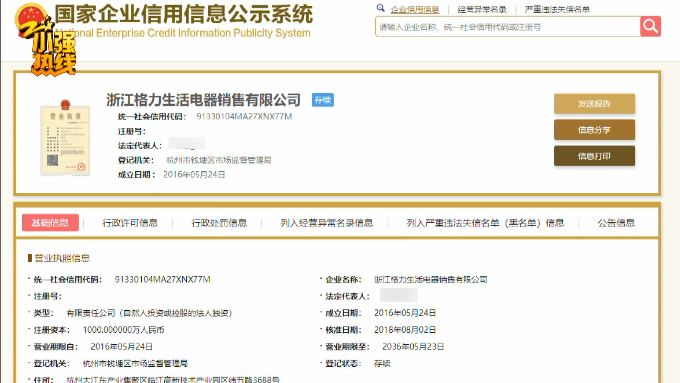Click the company title 浙江格力生活电器销售有限公司
Screen dimensions: 680x383
[203, 100]
